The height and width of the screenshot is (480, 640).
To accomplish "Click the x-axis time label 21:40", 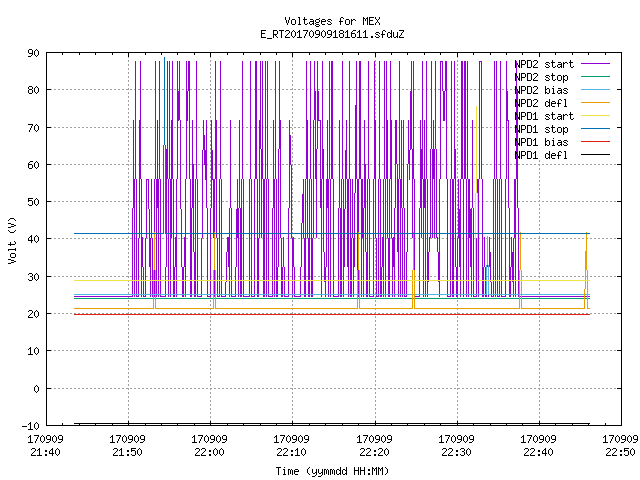I will [45, 452].
